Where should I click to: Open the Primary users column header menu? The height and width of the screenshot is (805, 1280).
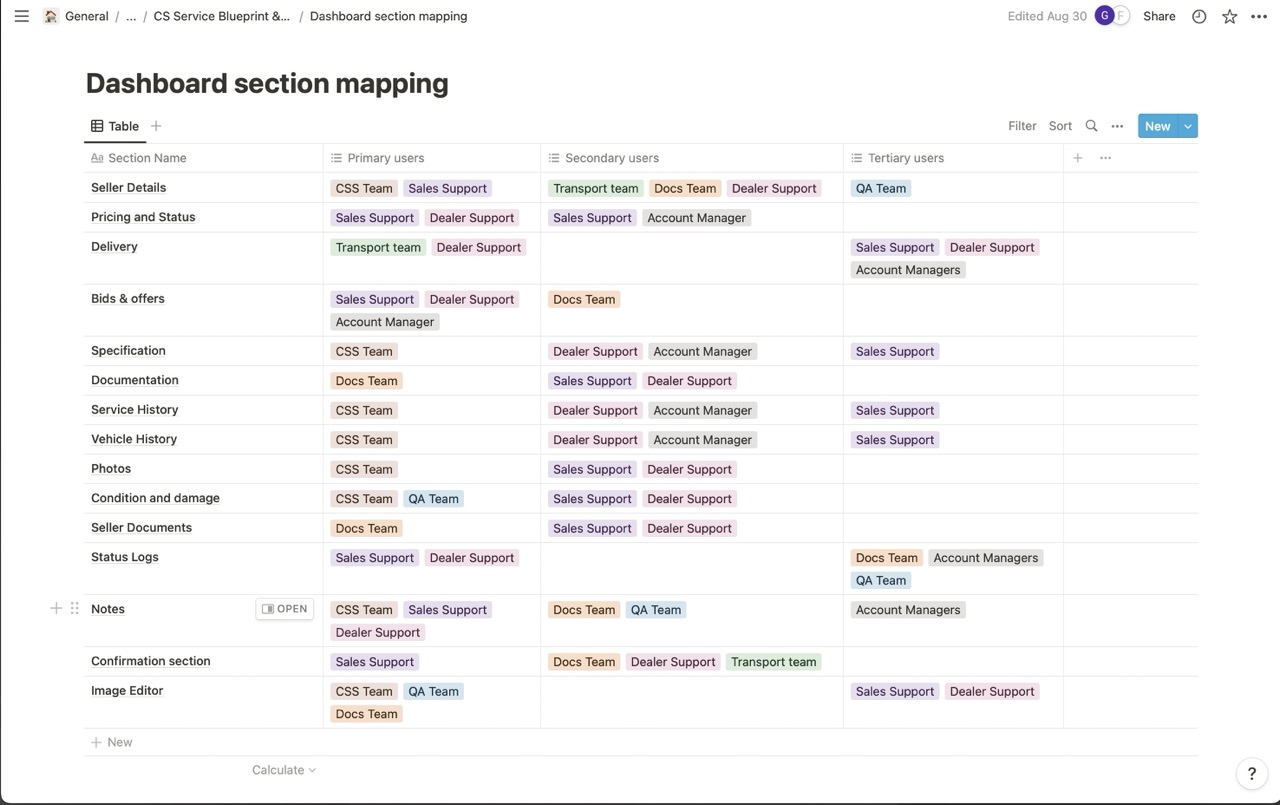pyautogui.click(x=432, y=158)
